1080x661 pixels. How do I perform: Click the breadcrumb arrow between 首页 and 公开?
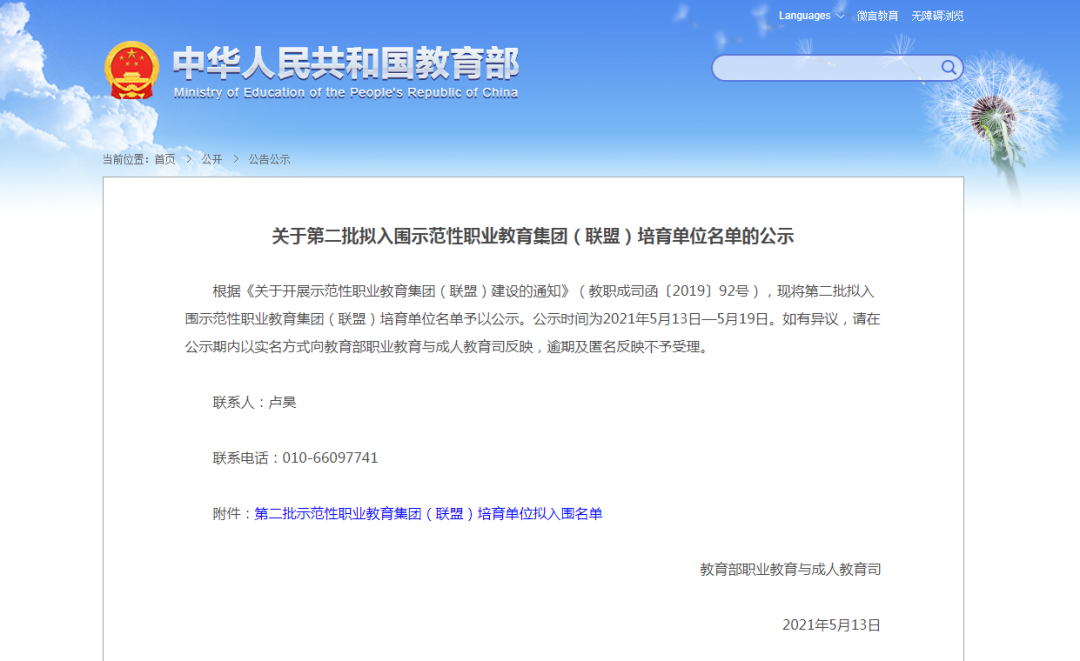tap(188, 159)
